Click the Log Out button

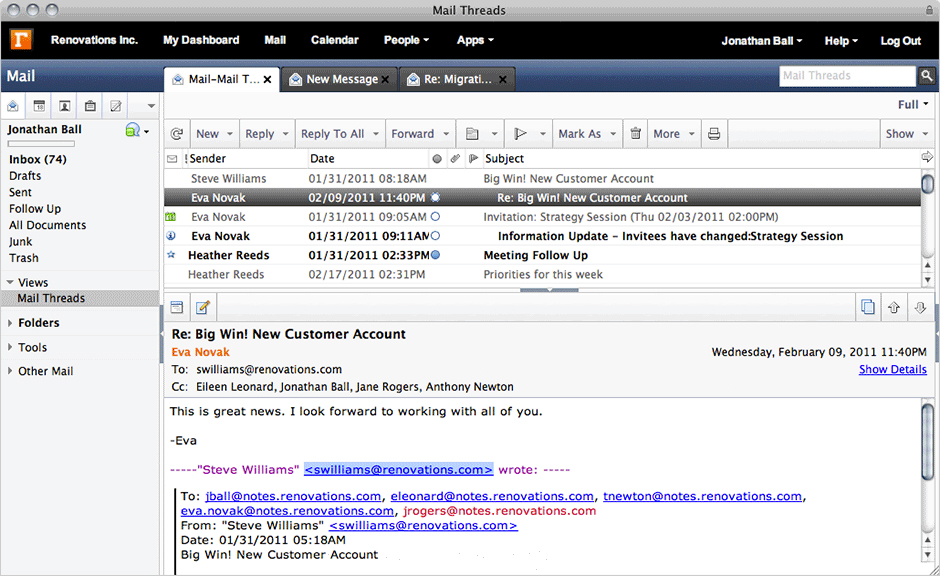coord(900,41)
